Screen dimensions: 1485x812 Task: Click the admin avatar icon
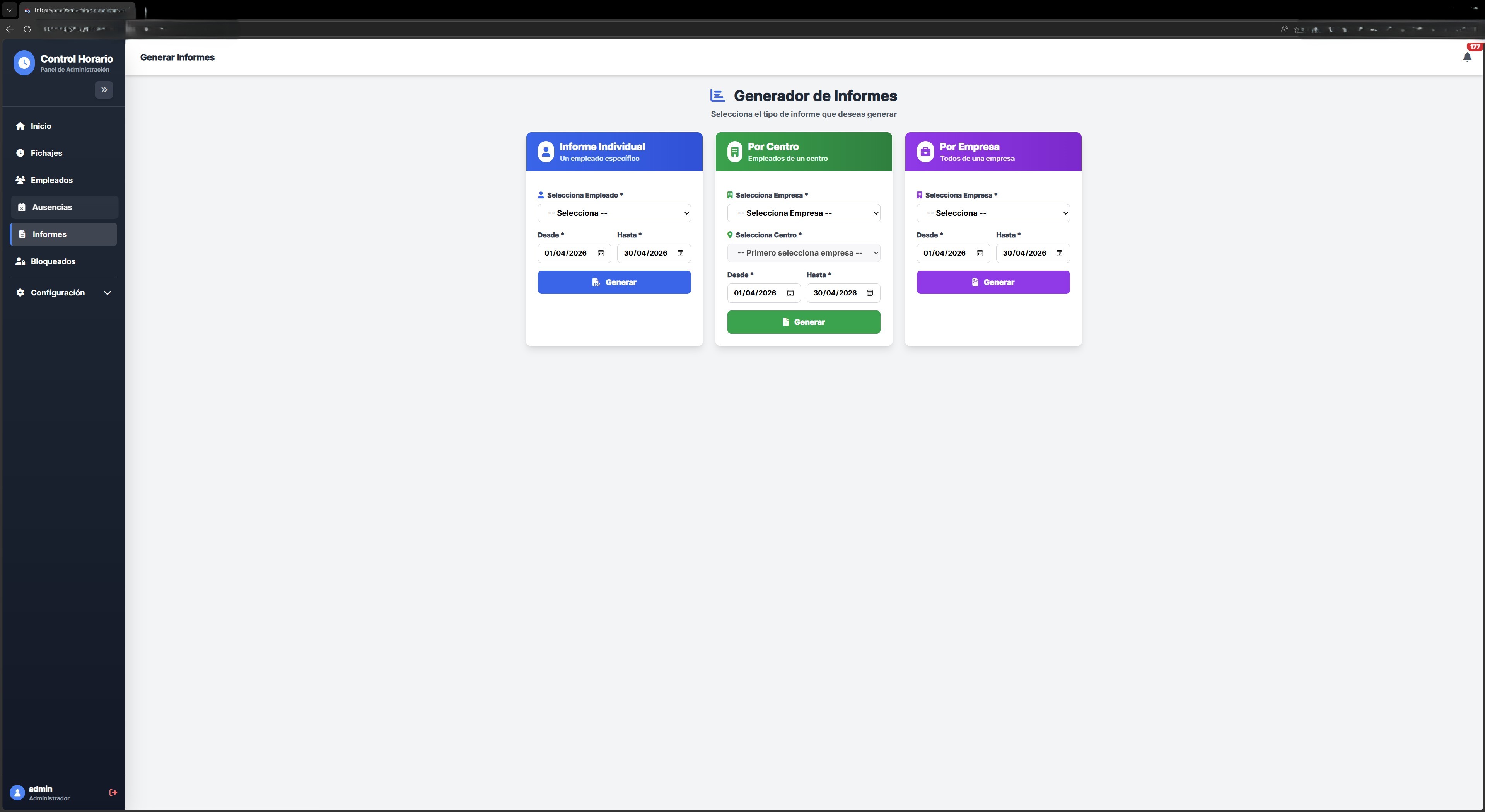click(x=17, y=792)
